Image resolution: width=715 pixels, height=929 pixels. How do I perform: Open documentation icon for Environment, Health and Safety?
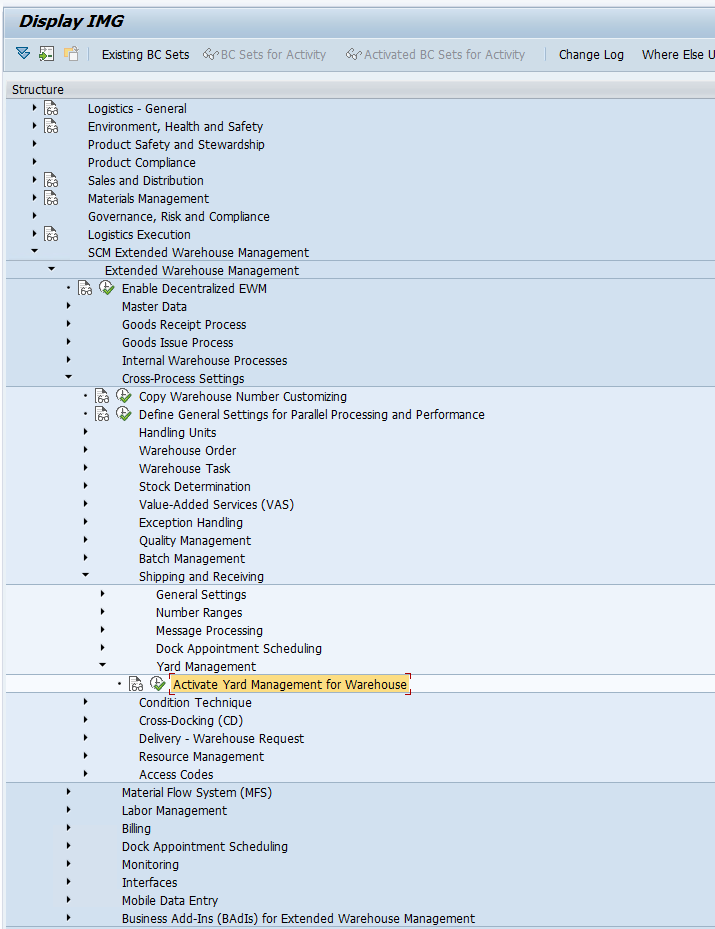[x=52, y=126]
